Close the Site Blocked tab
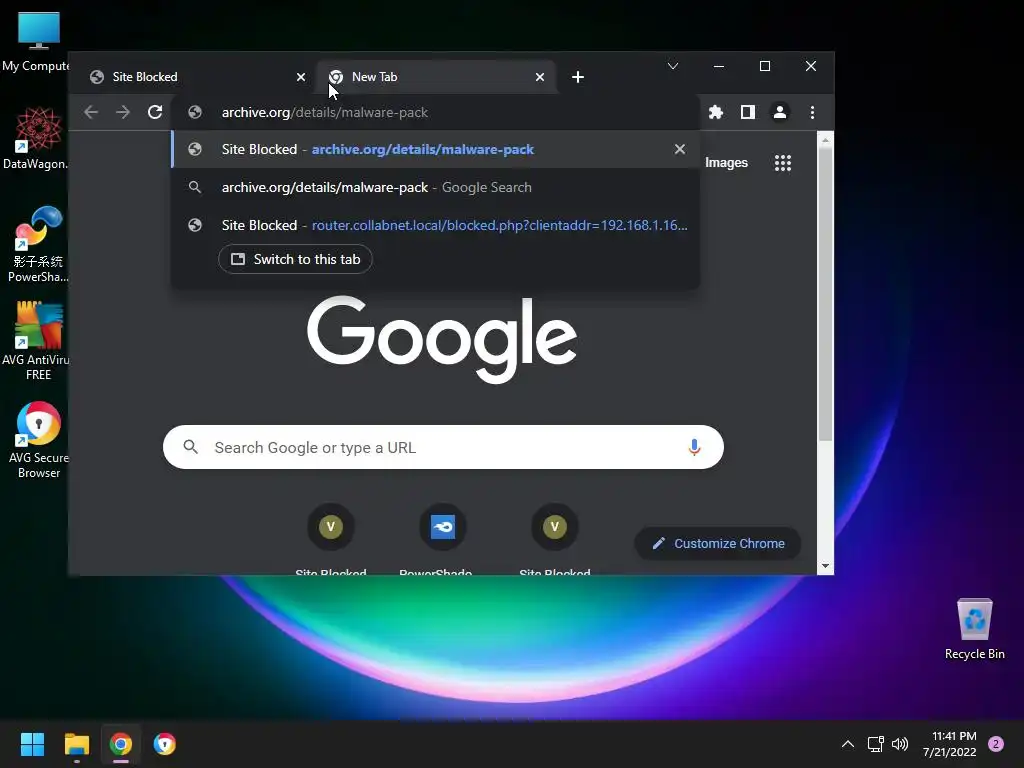Image resolution: width=1024 pixels, height=768 pixels. (300, 77)
